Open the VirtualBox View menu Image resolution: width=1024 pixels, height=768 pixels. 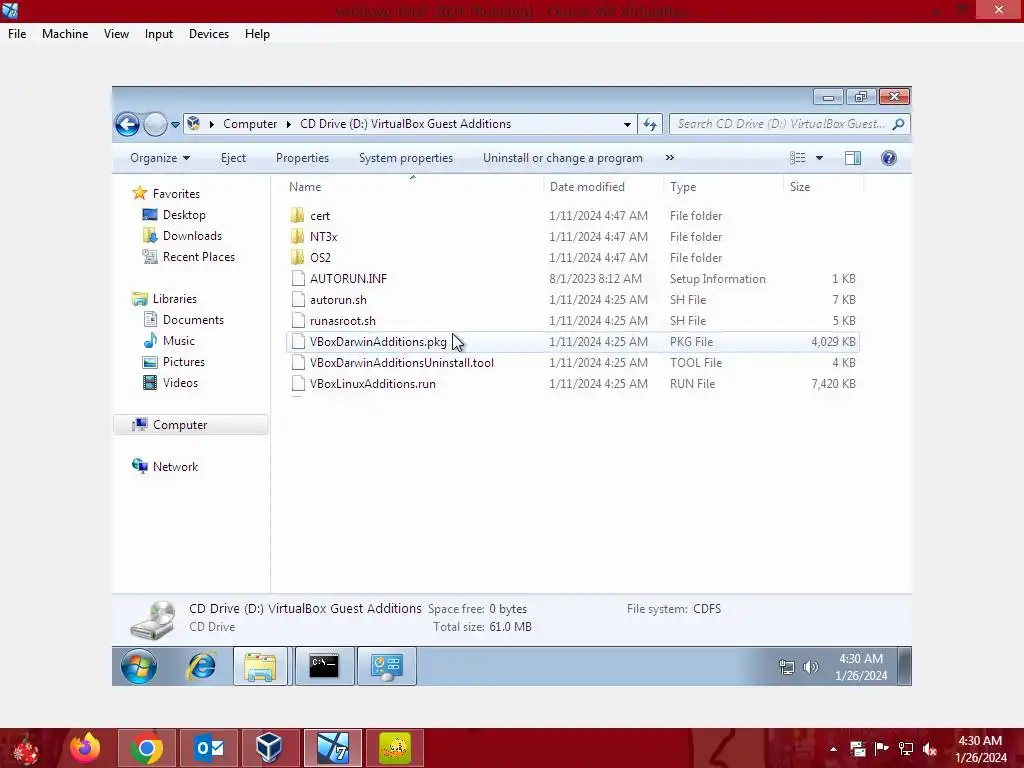click(116, 34)
